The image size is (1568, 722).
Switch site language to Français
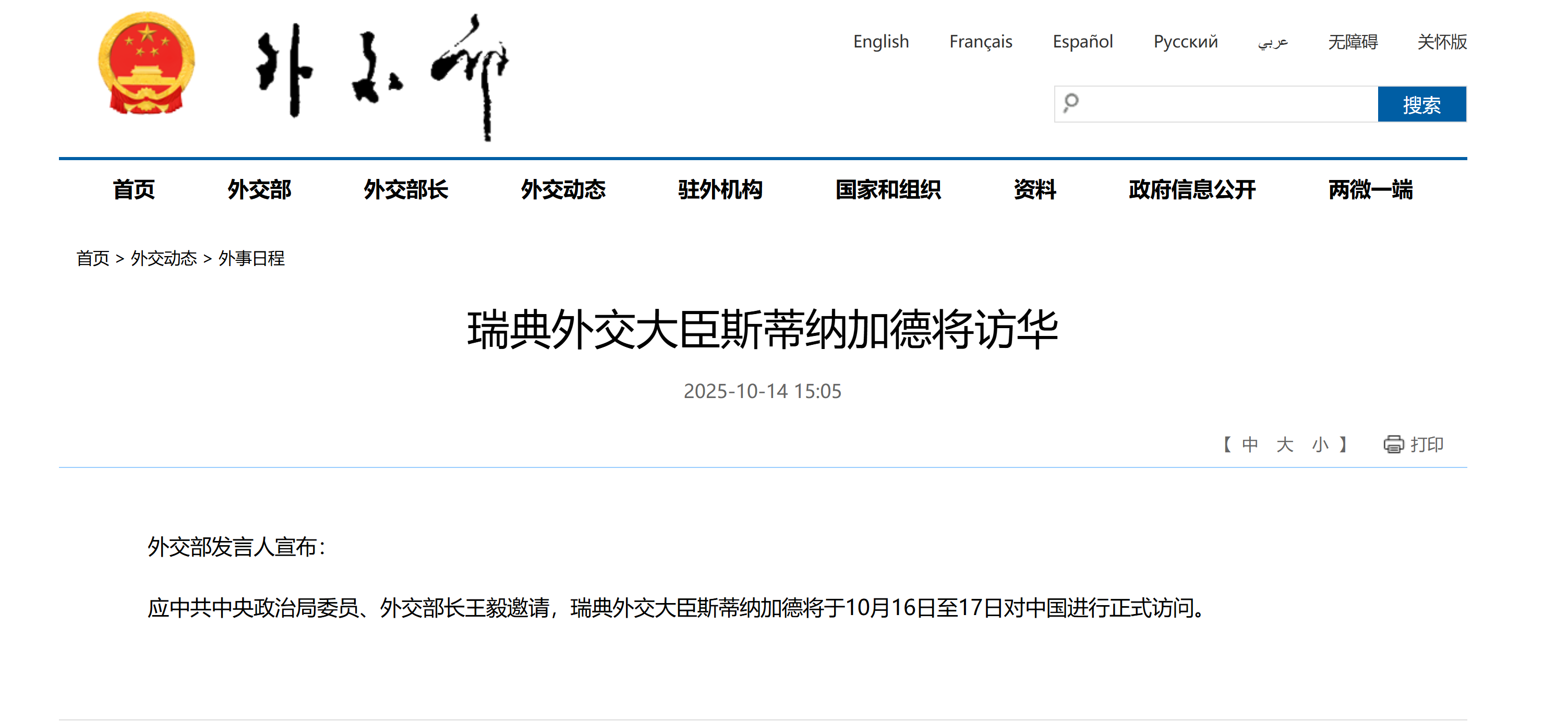point(980,41)
